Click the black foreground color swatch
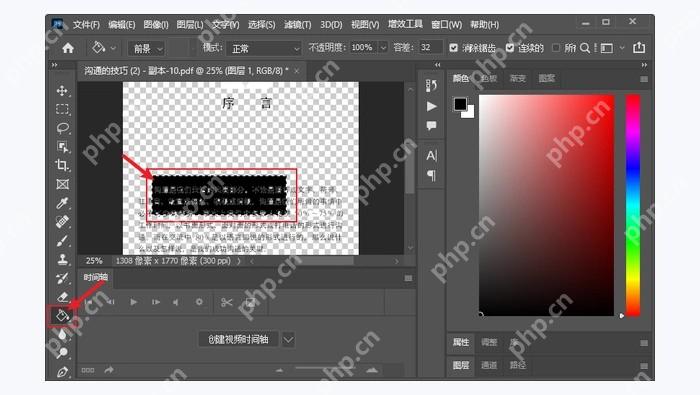This screenshot has height=395, width=700. tap(460, 104)
